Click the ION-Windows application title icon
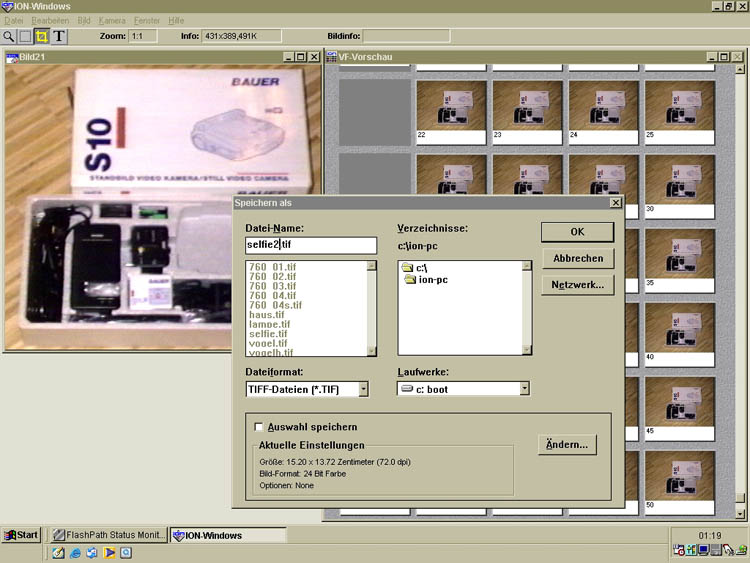 pyautogui.click(x=7, y=6)
